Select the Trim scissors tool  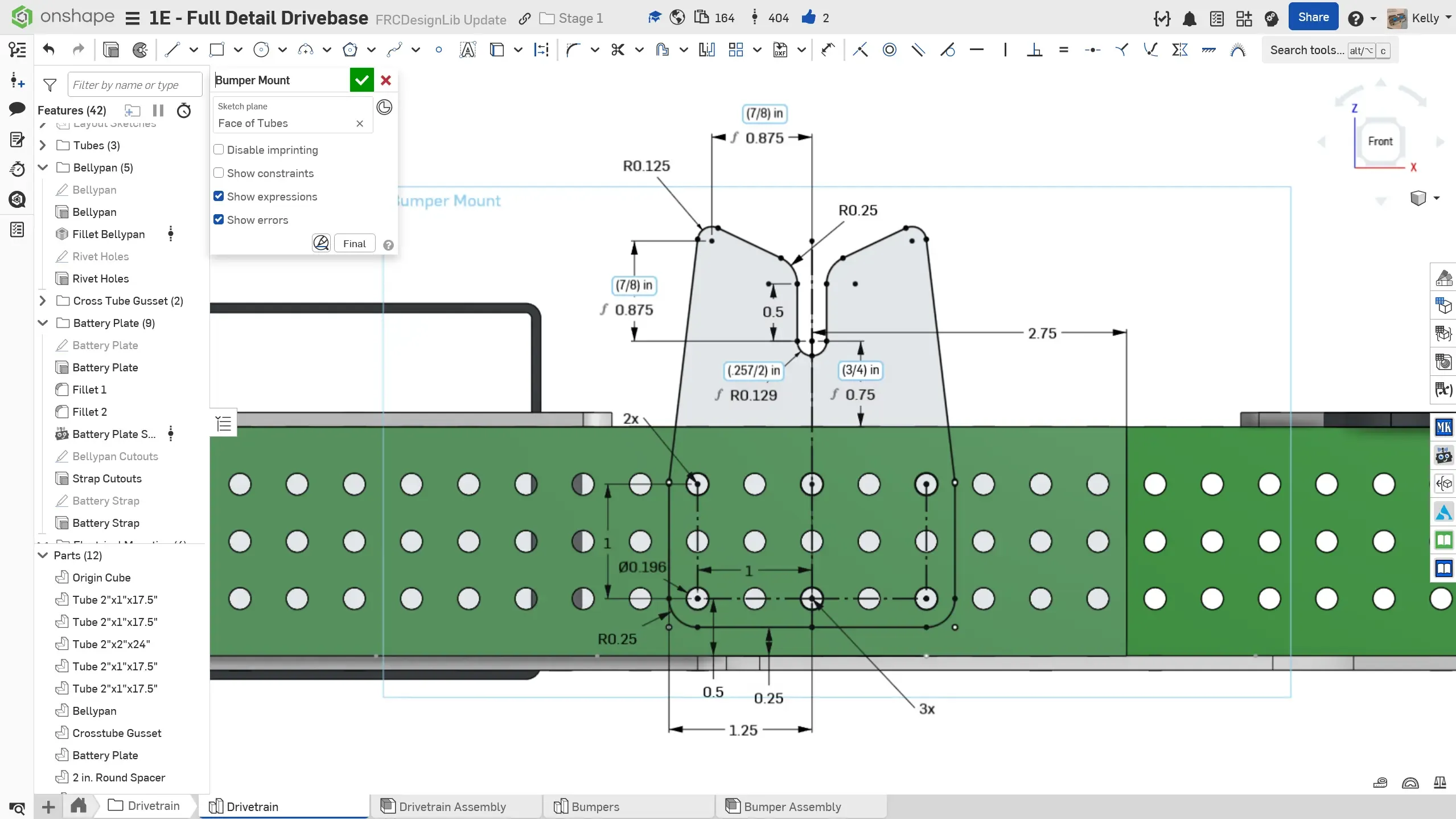tap(618, 50)
